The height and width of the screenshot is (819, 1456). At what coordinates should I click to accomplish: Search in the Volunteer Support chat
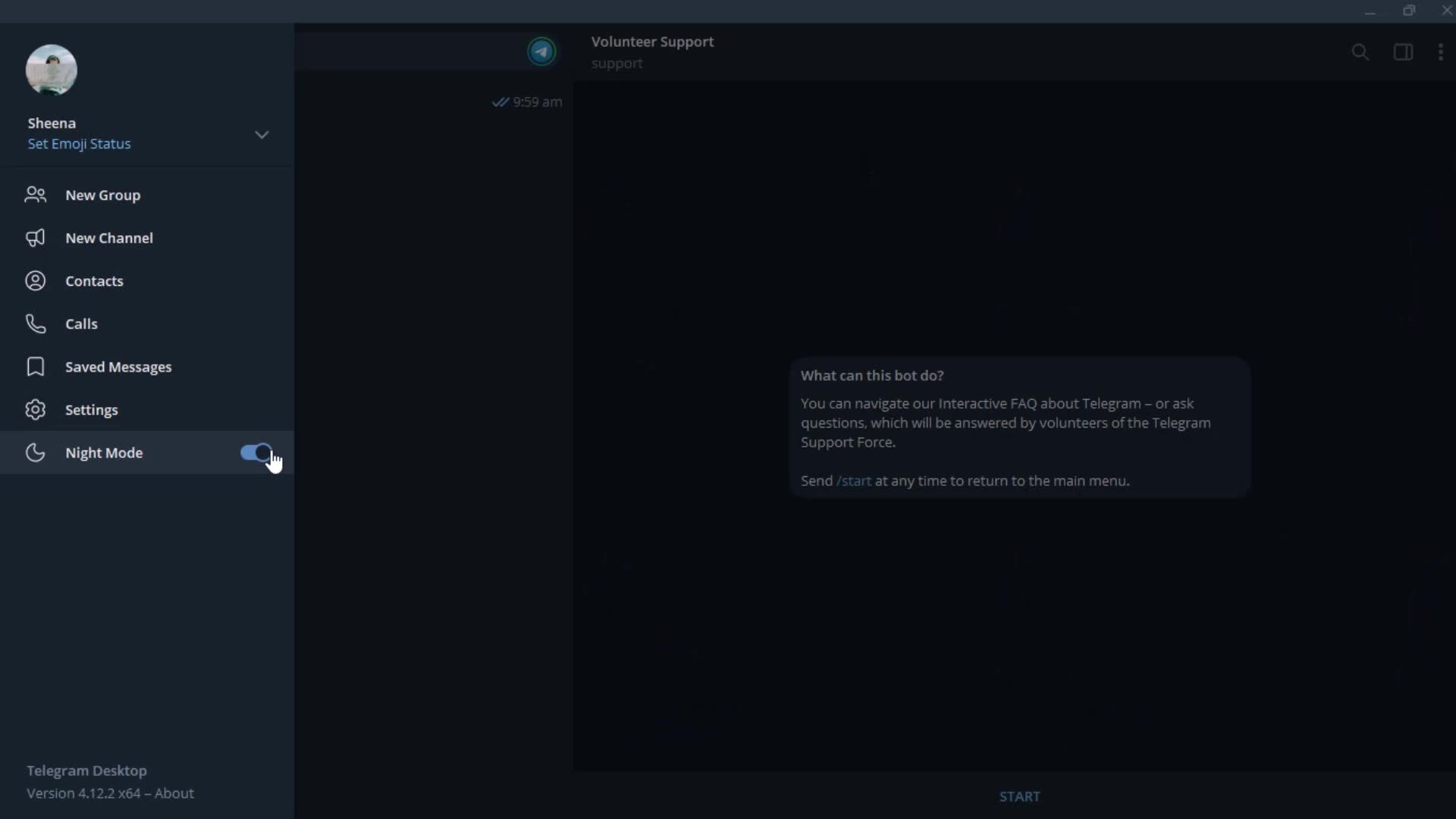[x=1360, y=52]
